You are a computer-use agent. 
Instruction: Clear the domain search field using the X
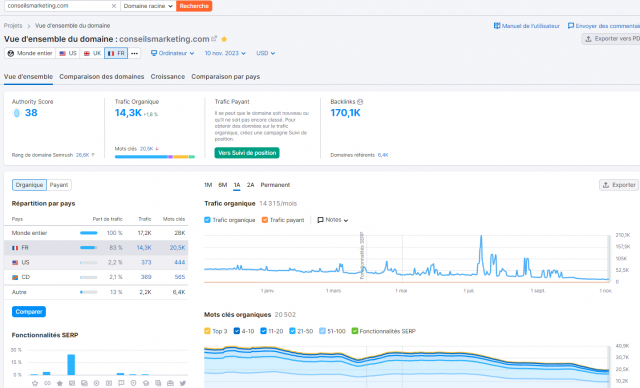[x=114, y=6]
